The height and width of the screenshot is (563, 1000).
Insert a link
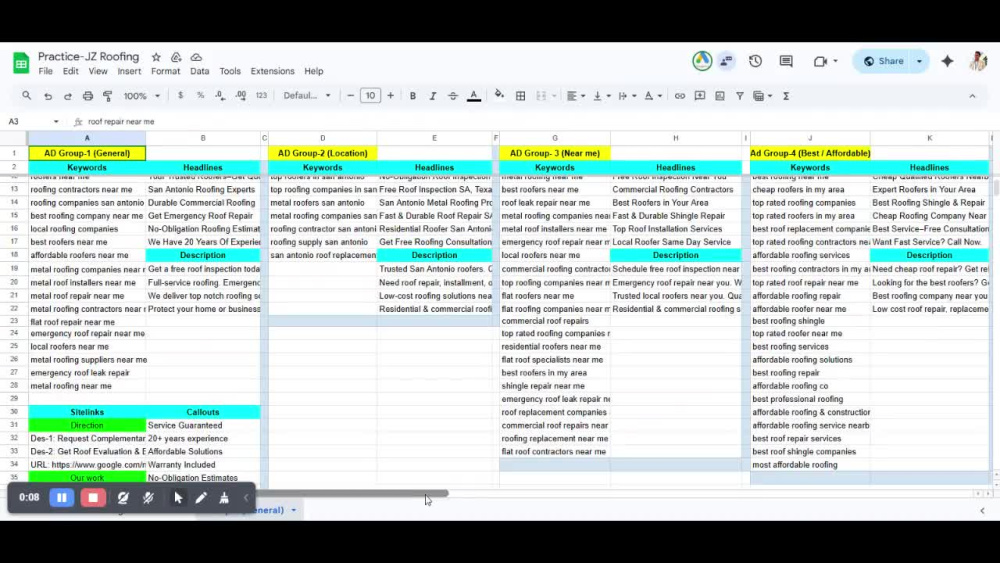pyautogui.click(x=680, y=96)
